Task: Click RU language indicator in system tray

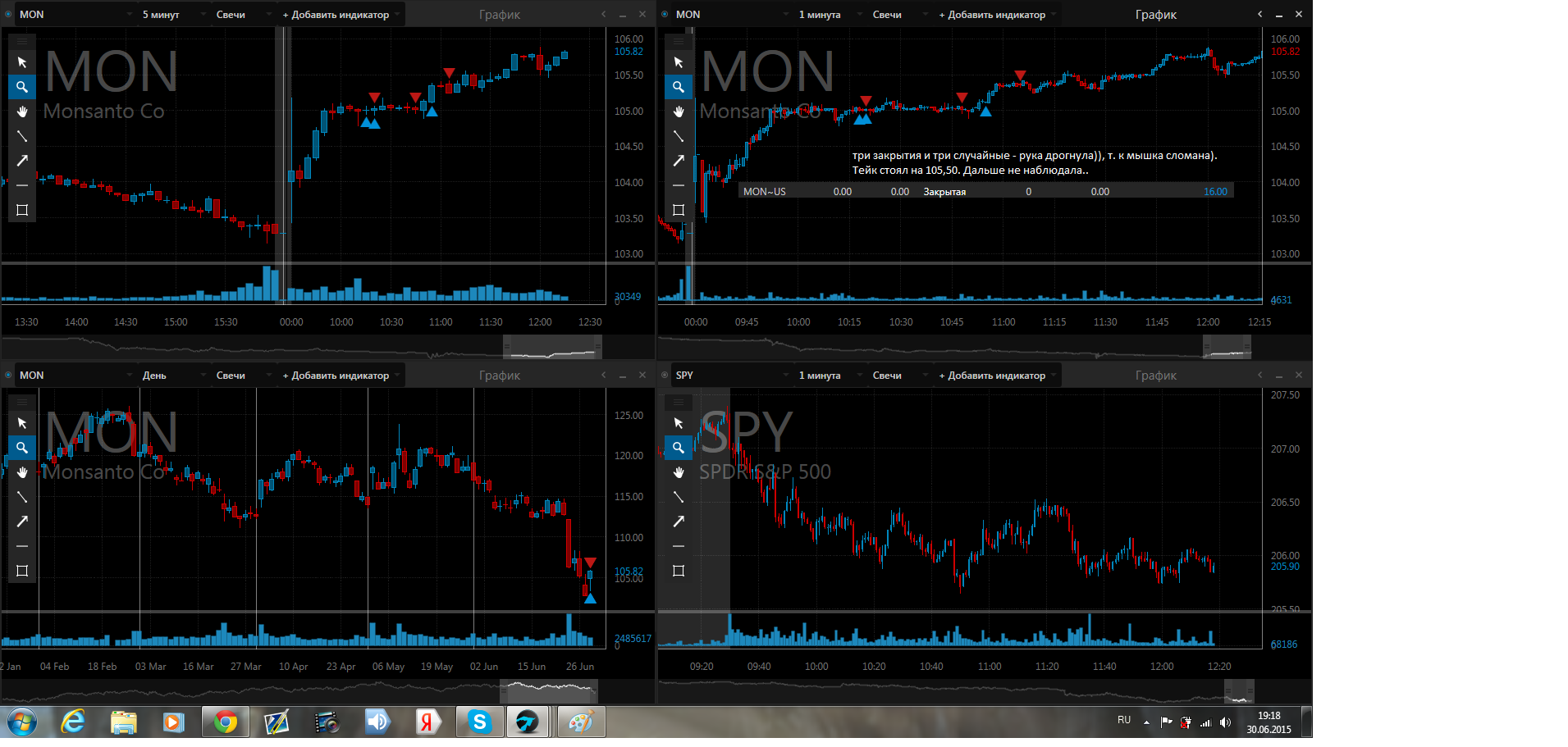Action: pos(1124,720)
